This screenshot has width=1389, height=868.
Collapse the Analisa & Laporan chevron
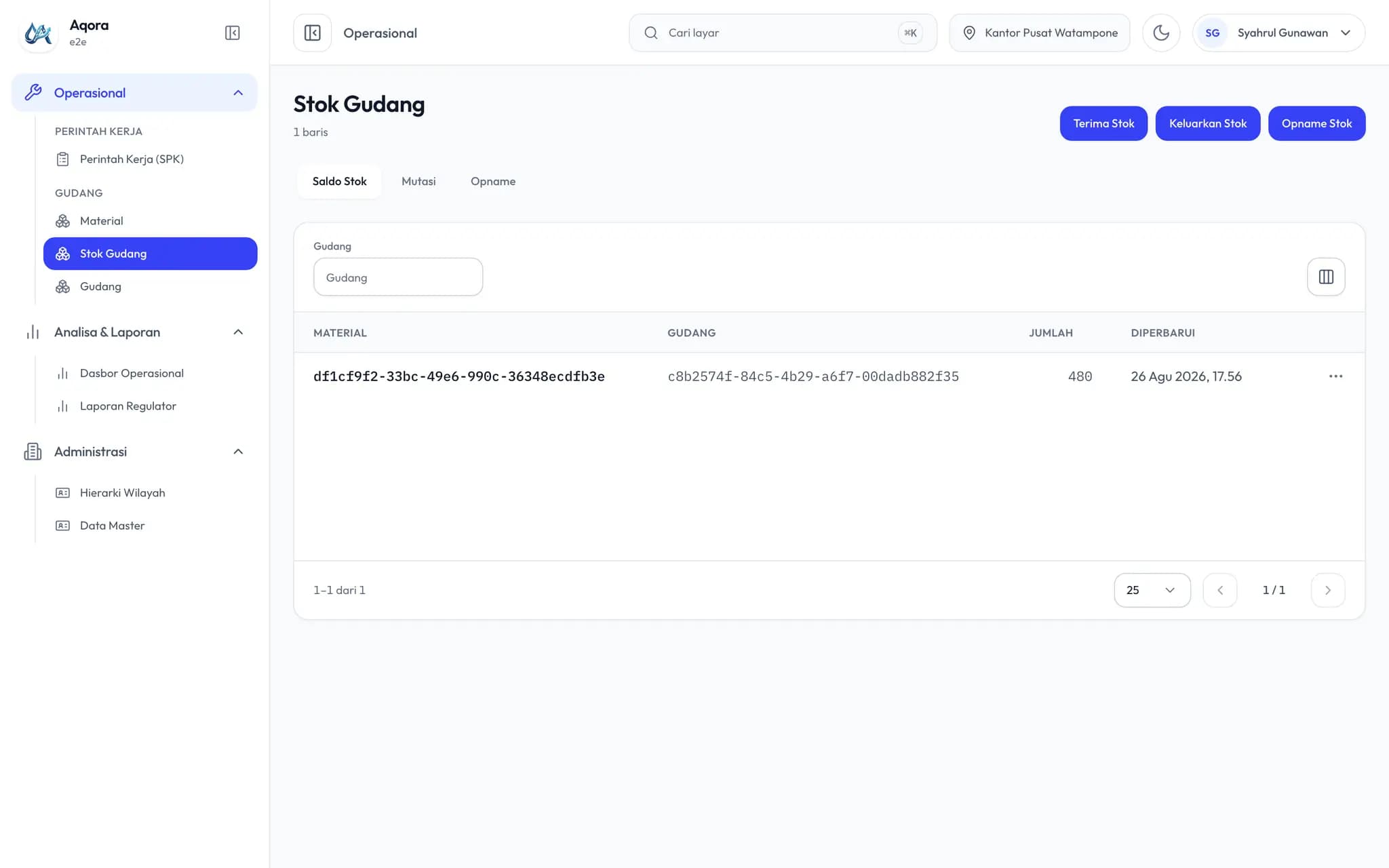coord(238,332)
